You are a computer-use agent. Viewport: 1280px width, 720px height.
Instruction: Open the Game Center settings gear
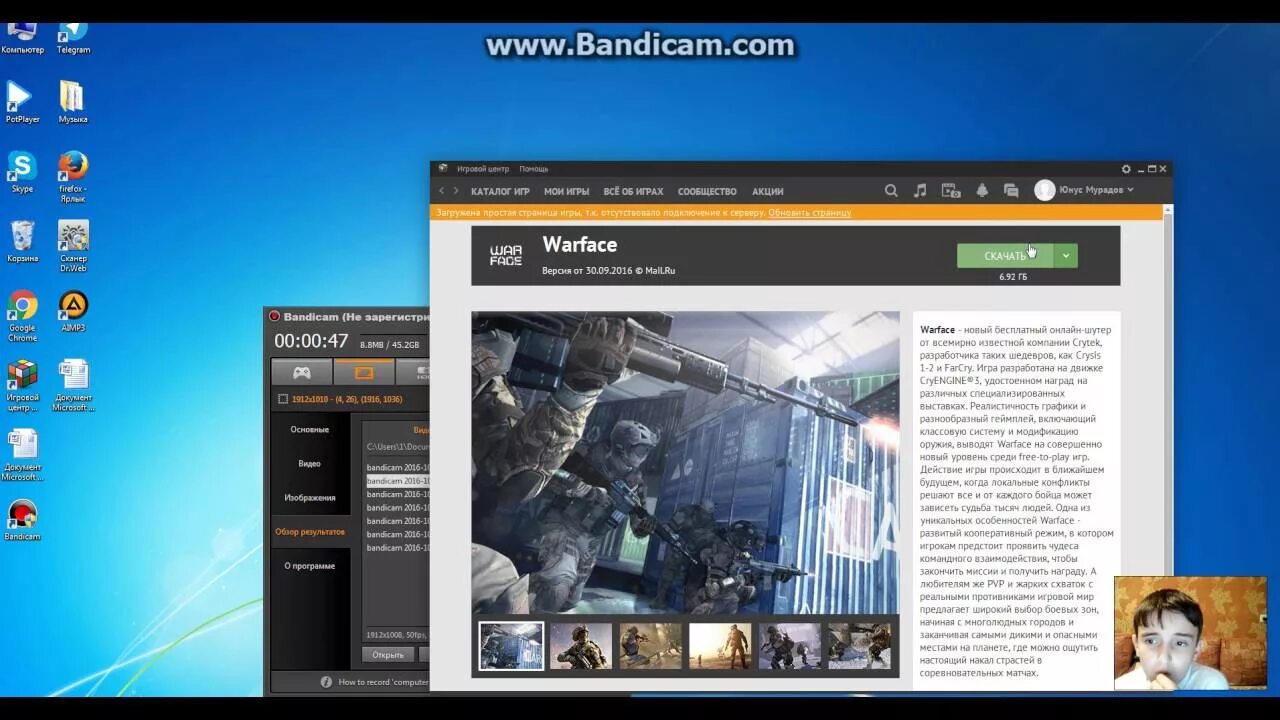(1126, 169)
